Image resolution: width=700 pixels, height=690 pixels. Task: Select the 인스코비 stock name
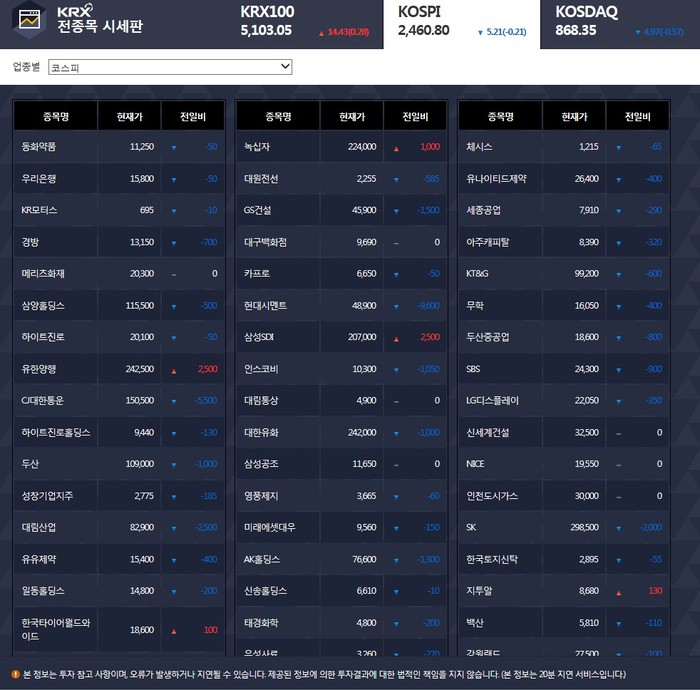[x=261, y=369]
